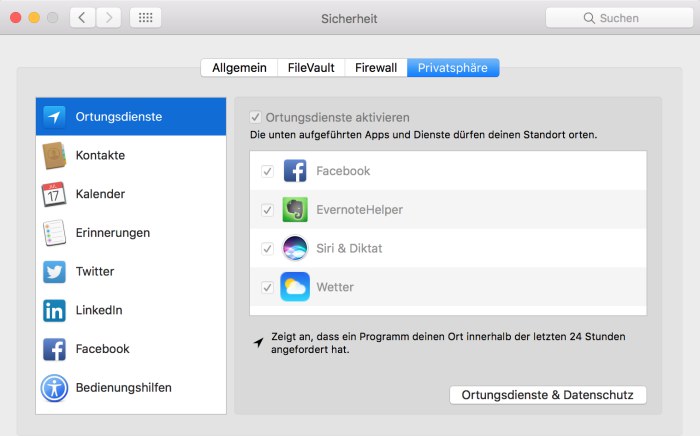
Task: Minimize the window with yellow button
Action: pos(34,18)
